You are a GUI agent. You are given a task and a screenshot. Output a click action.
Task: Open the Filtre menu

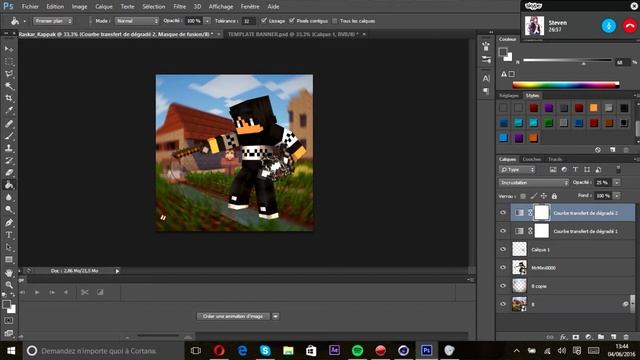[x=180, y=7]
